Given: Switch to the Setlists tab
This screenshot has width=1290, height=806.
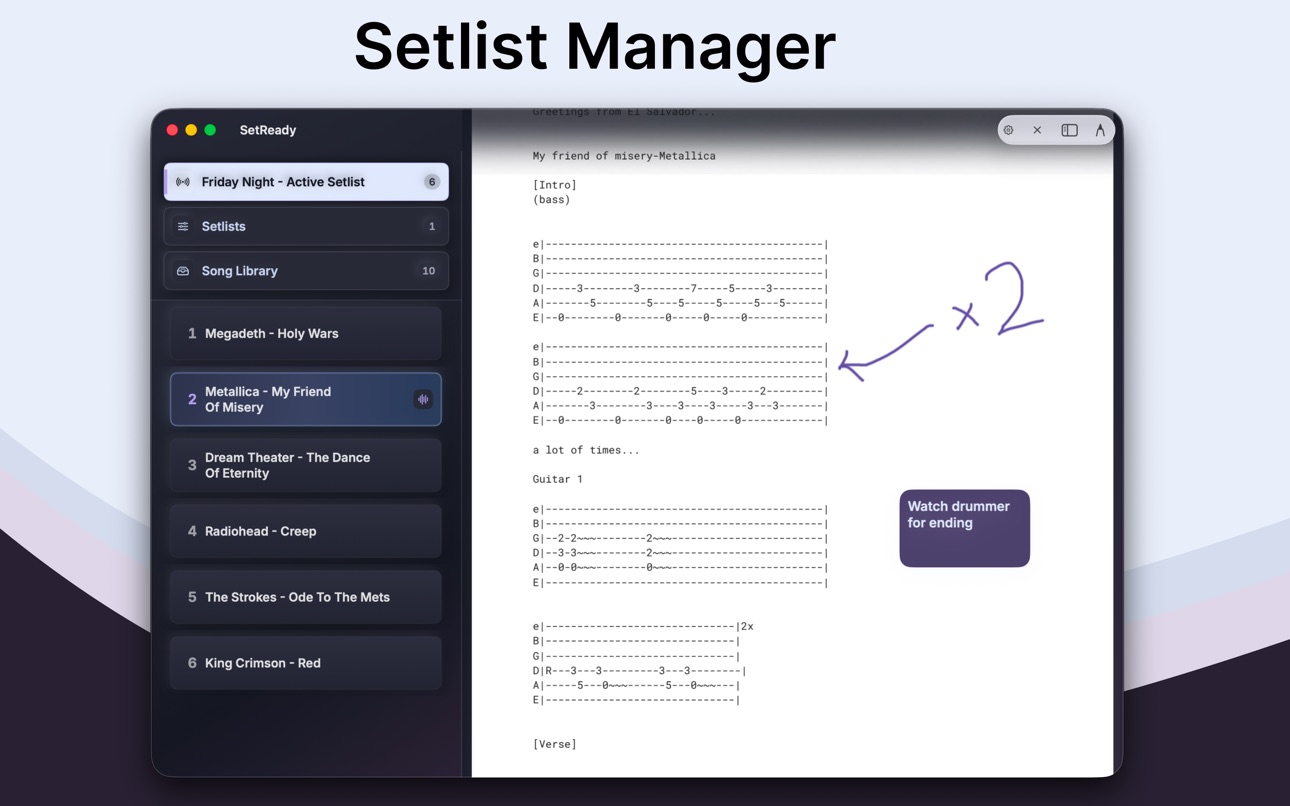Looking at the screenshot, I should click(x=306, y=227).
